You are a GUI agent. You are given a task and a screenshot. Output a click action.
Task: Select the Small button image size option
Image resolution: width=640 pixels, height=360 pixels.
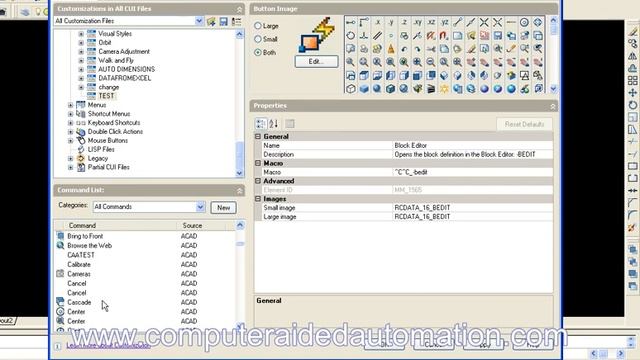[x=258, y=39]
